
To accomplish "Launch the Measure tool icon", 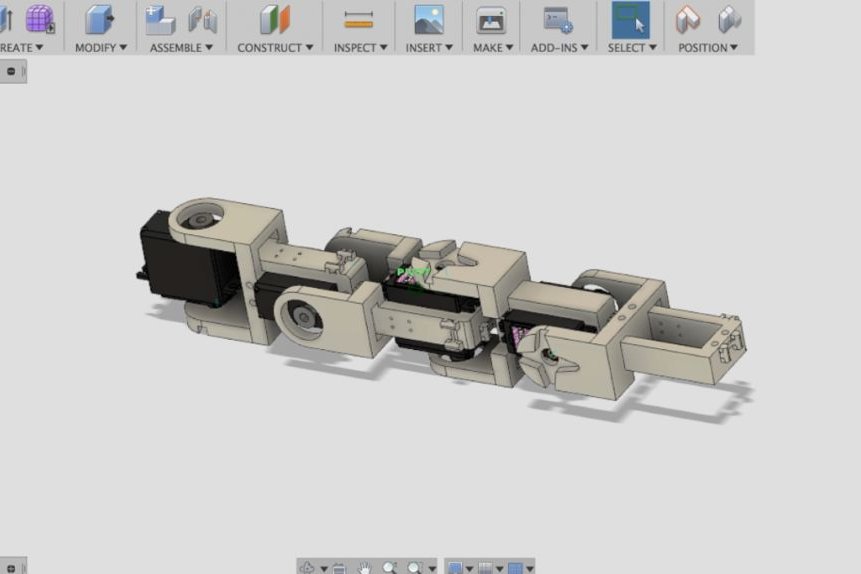I will click(359, 20).
